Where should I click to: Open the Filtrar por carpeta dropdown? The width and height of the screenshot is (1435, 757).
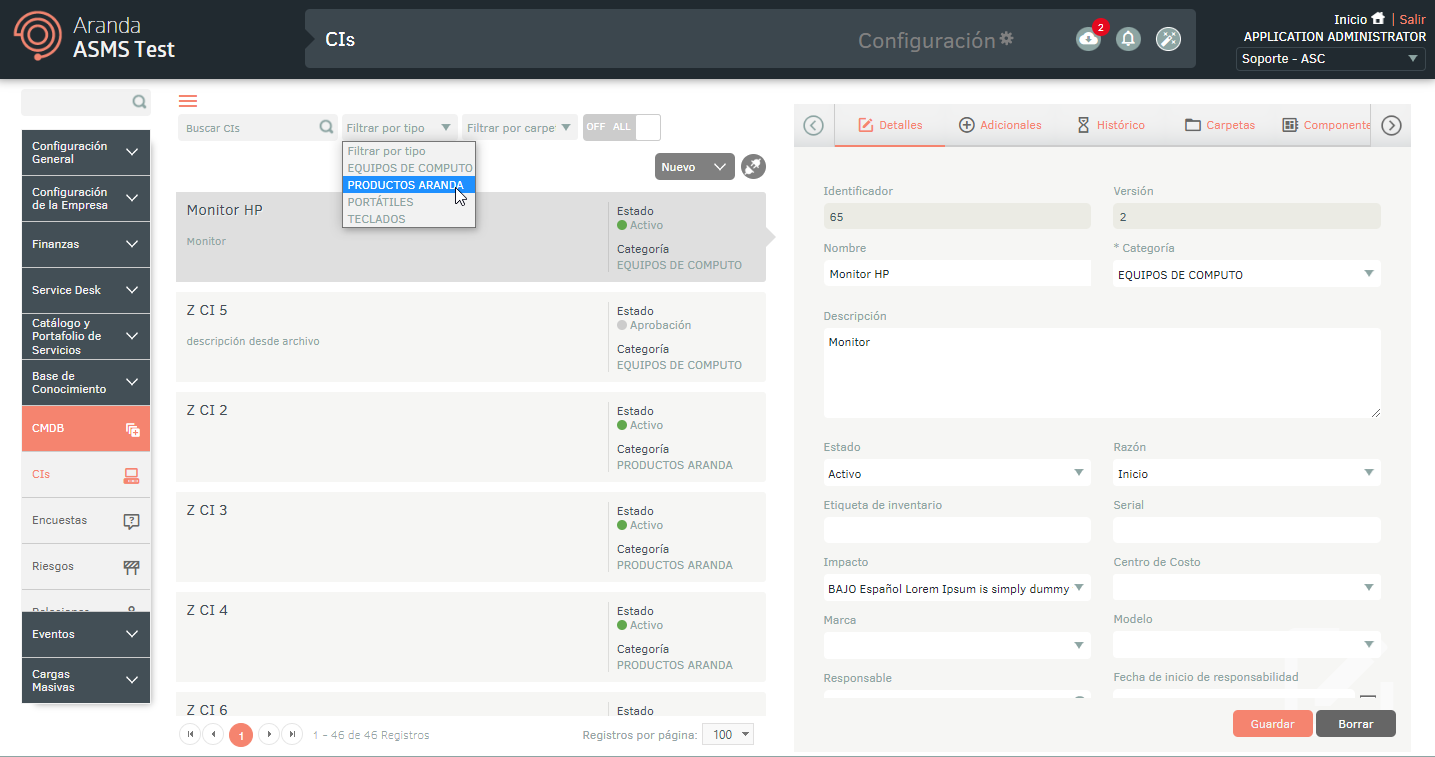pyautogui.click(x=520, y=127)
